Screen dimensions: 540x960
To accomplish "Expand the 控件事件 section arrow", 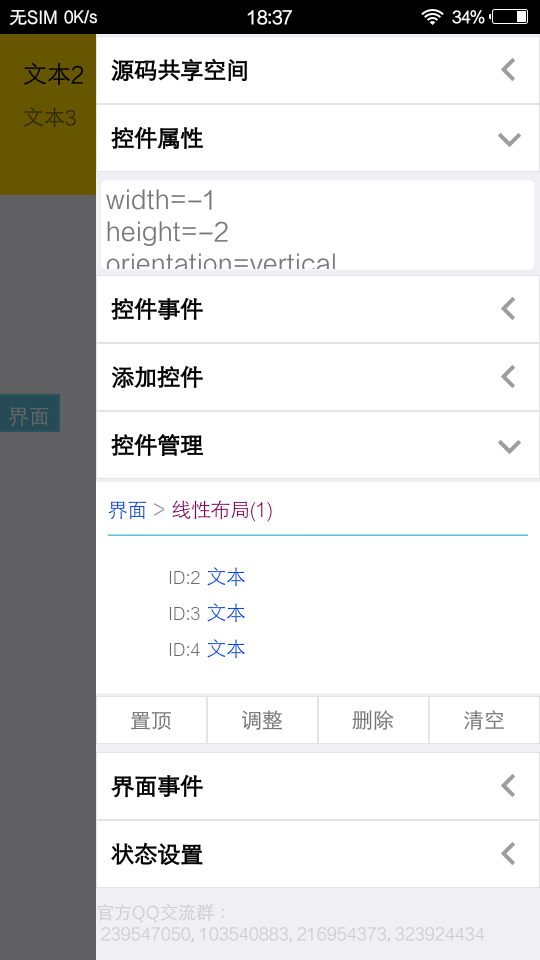I will tap(508, 309).
